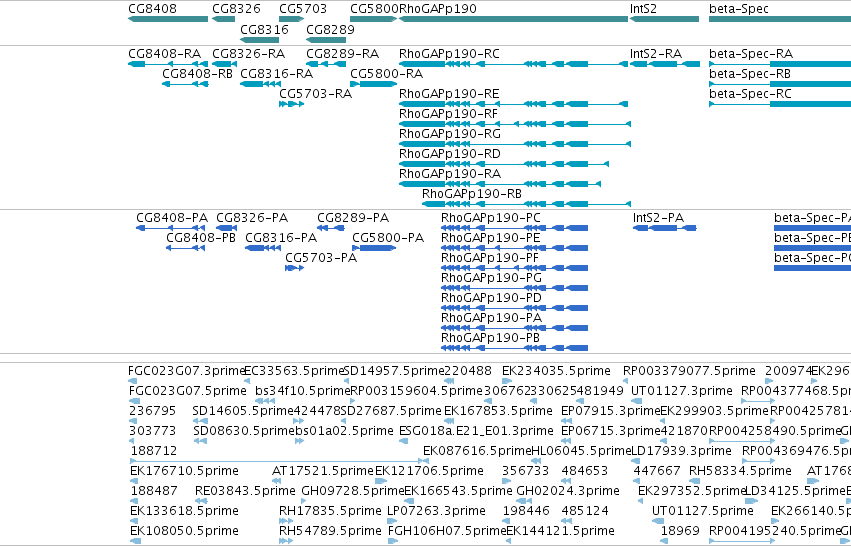Screen dimensions: 851x546
Task: Click the RhoGAPp190-RA transcript label
Action: (450, 174)
